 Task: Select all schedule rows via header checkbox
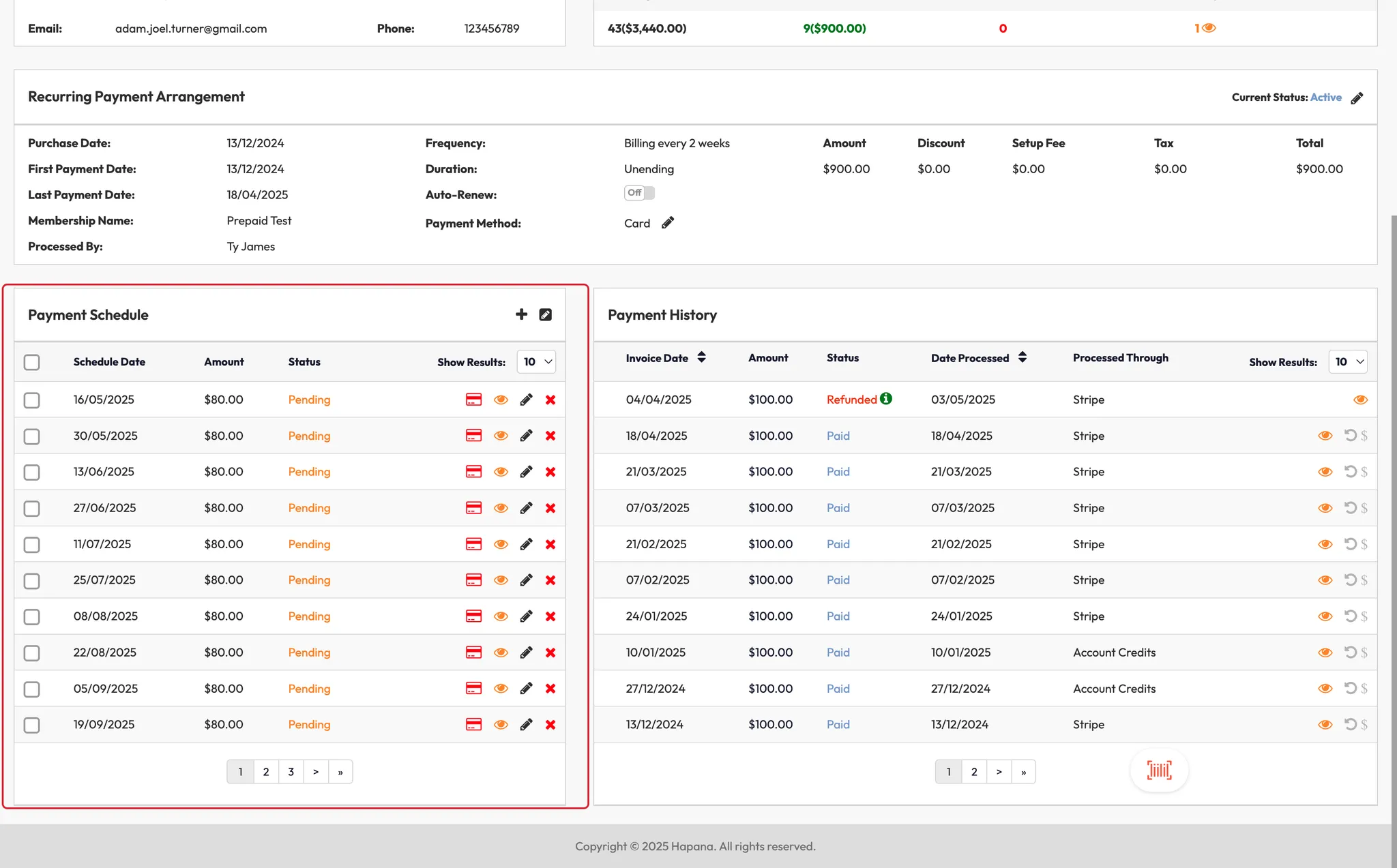tap(32, 362)
